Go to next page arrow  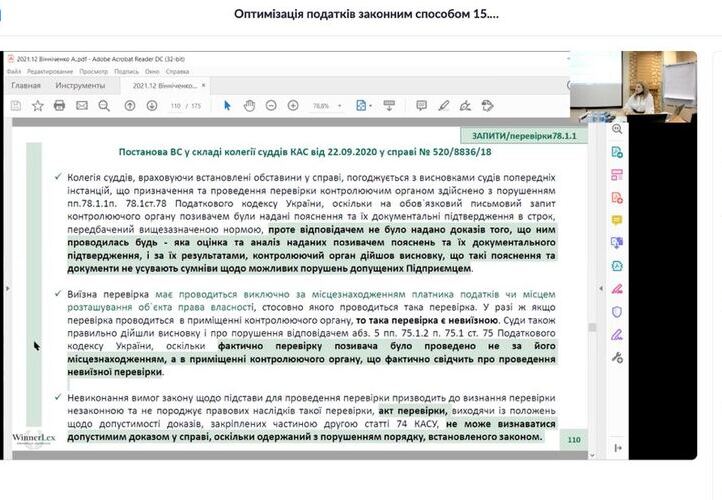[152, 106]
